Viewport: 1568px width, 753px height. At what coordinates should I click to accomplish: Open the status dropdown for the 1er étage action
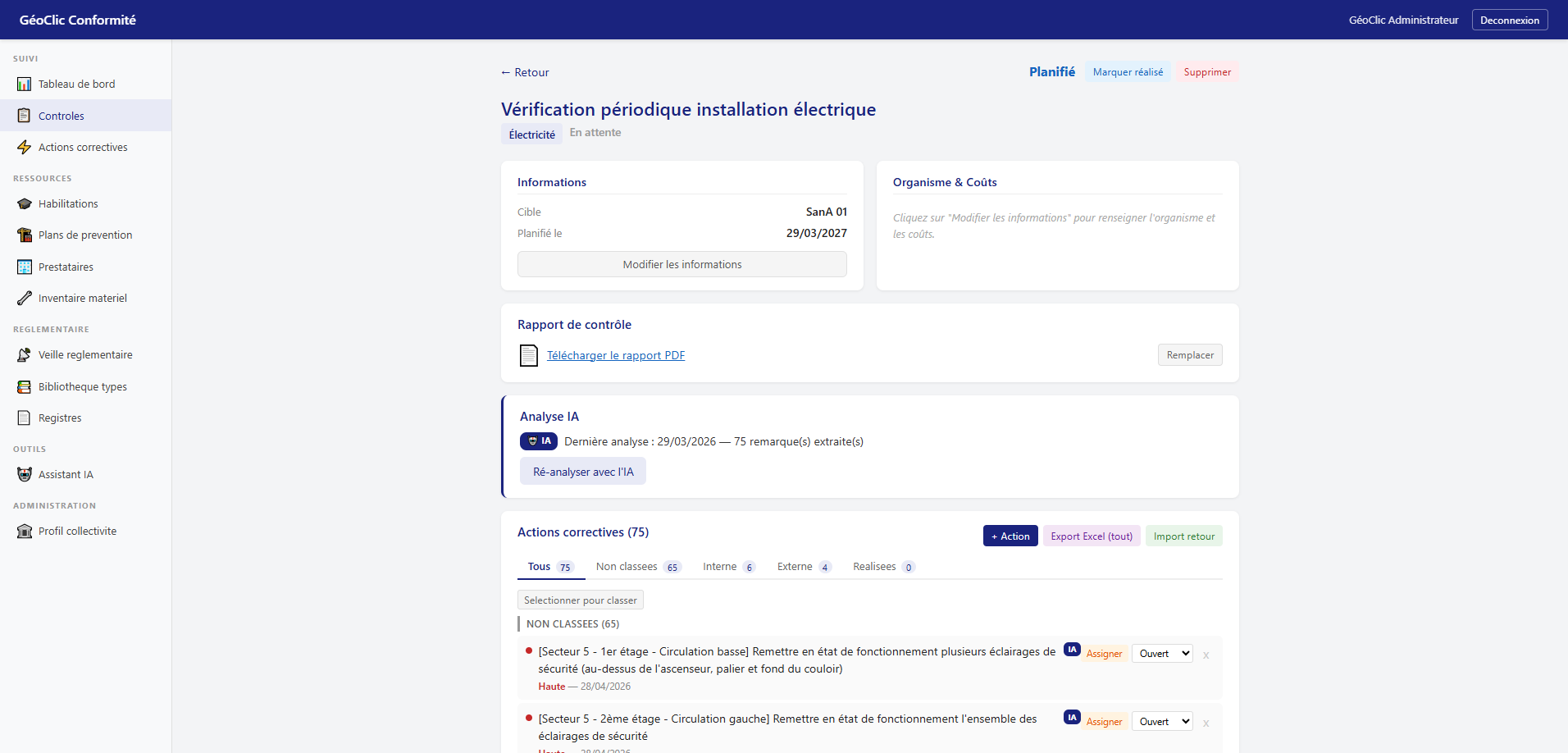pos(1162,654)
